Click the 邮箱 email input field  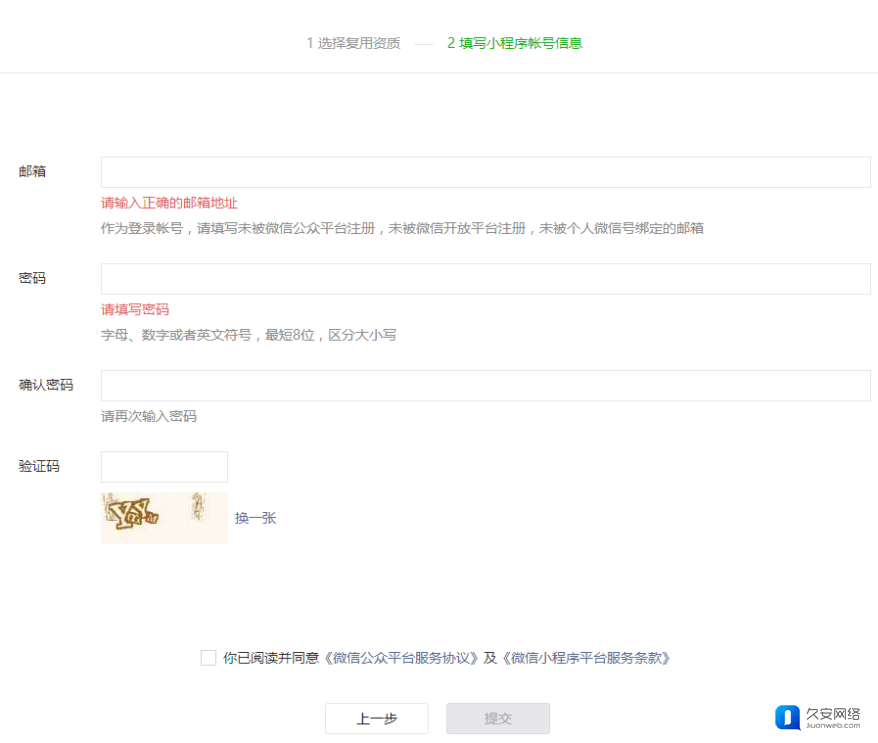485,172
